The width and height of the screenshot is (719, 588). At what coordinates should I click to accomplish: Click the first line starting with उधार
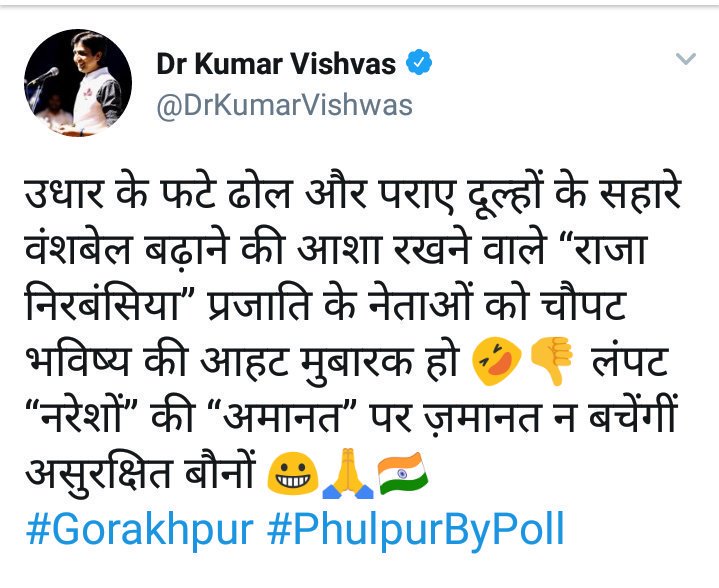click(353, 193)
